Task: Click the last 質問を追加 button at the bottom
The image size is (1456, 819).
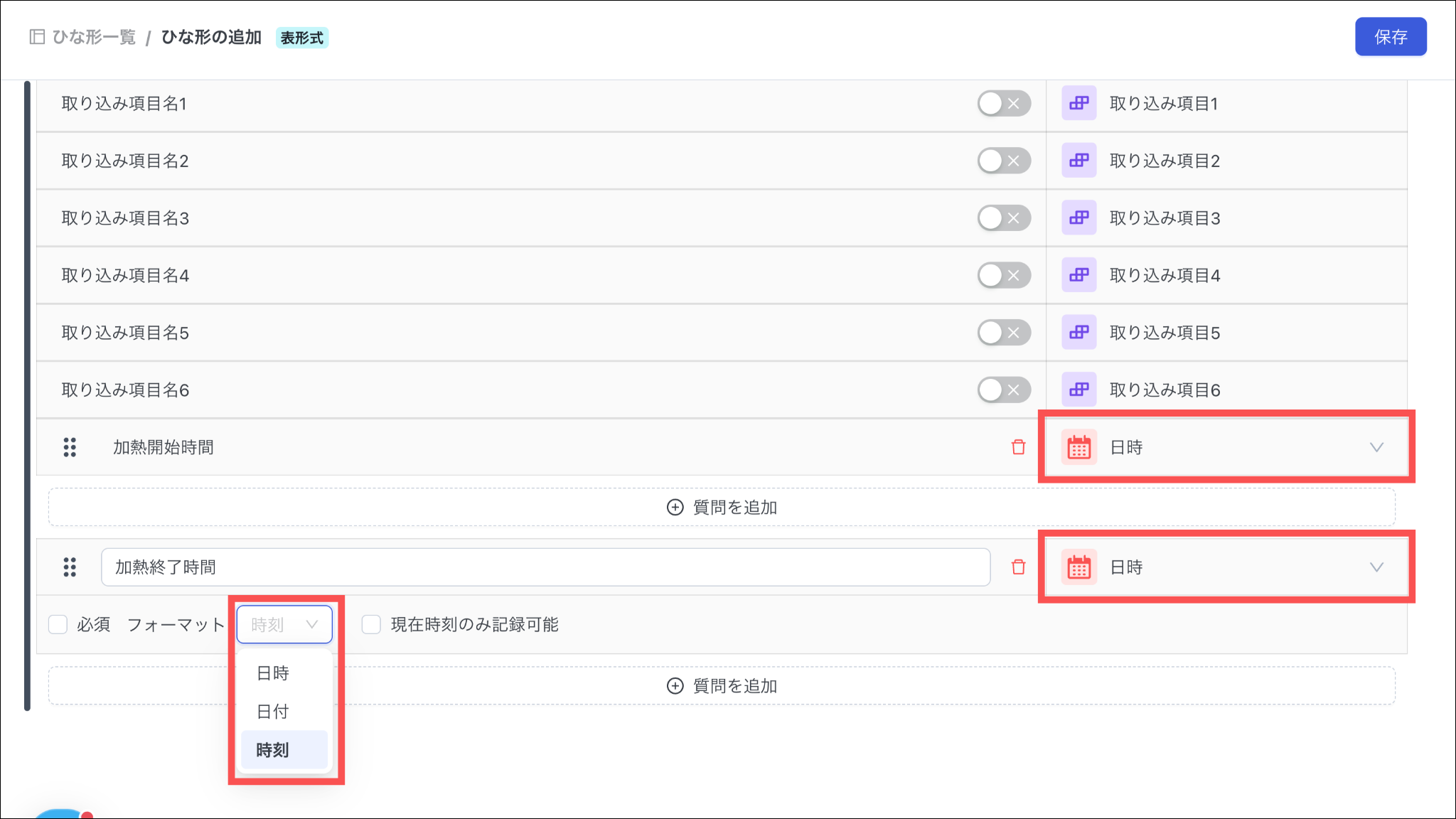Action: (x=722, y=686)
